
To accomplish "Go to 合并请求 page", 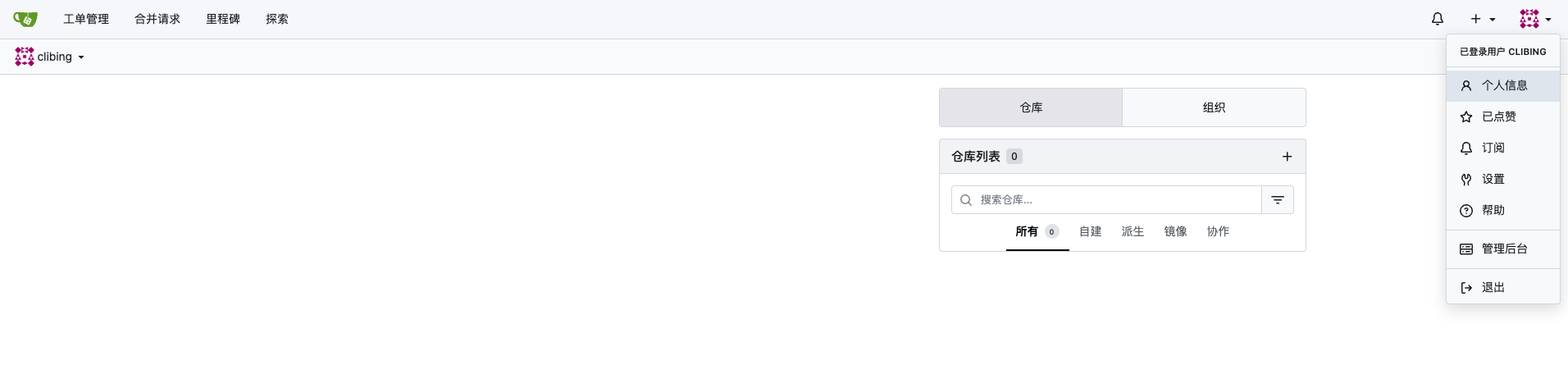I will (157, 19).
